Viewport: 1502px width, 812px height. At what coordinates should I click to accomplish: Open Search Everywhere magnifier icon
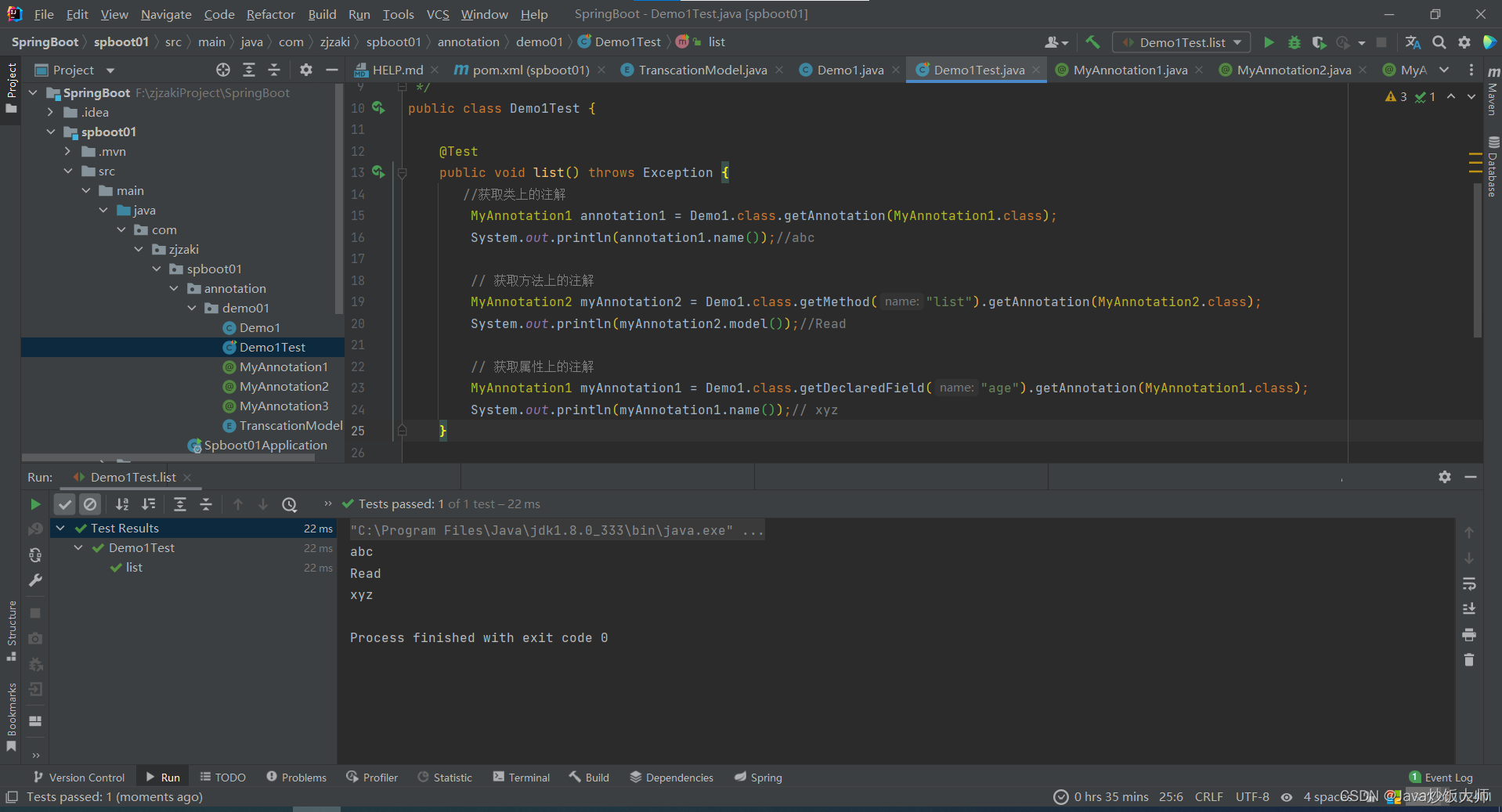[x=1439, y=42]
